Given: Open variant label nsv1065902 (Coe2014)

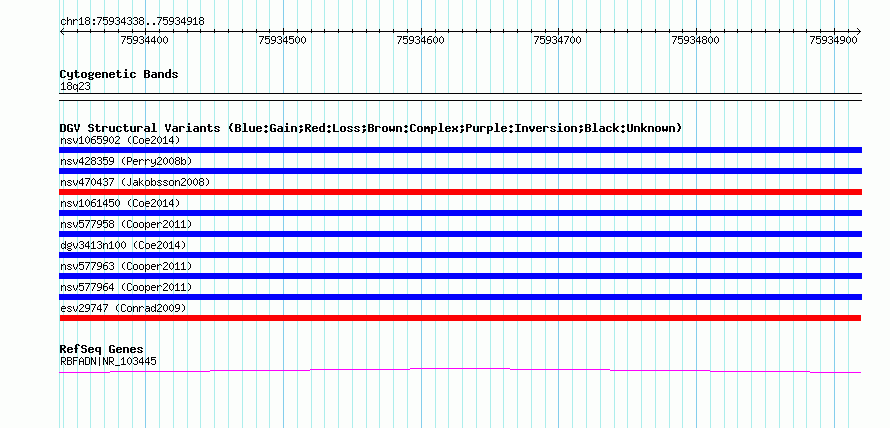Looking at the screenshot, I should (120, 140).
